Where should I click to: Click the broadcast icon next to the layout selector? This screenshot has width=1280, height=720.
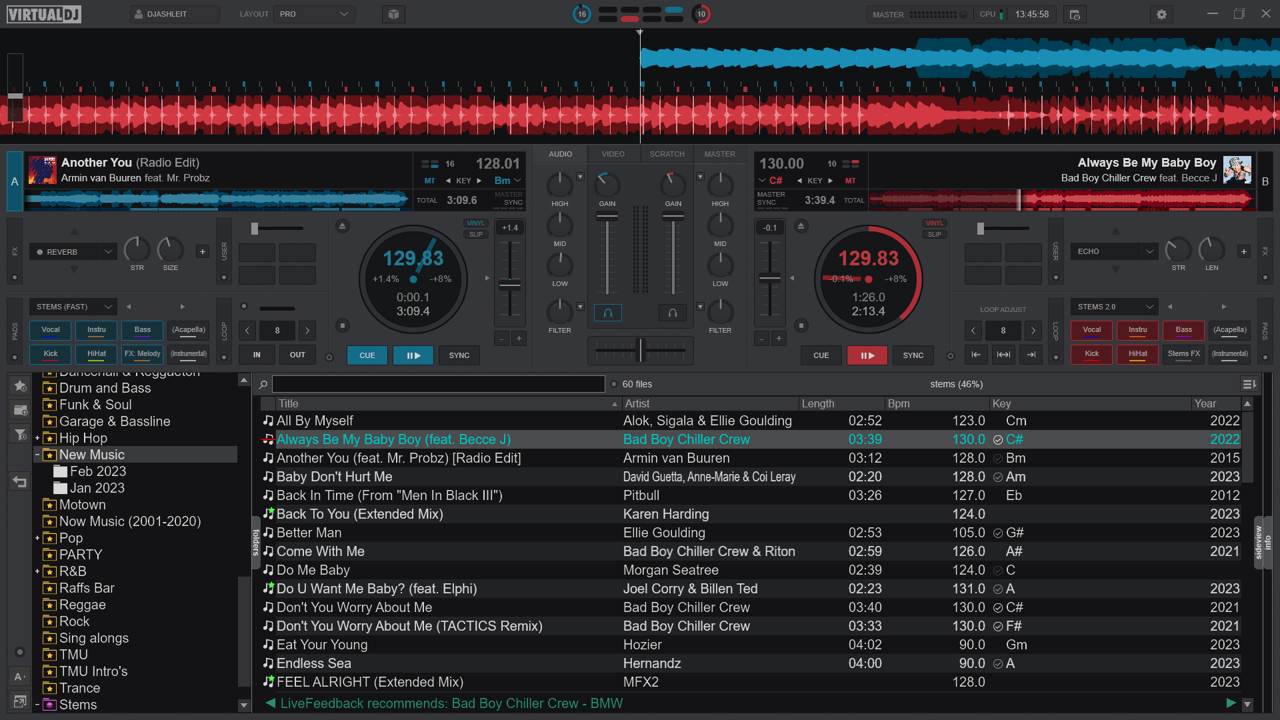pyautogui.click(x=393, y=14)
